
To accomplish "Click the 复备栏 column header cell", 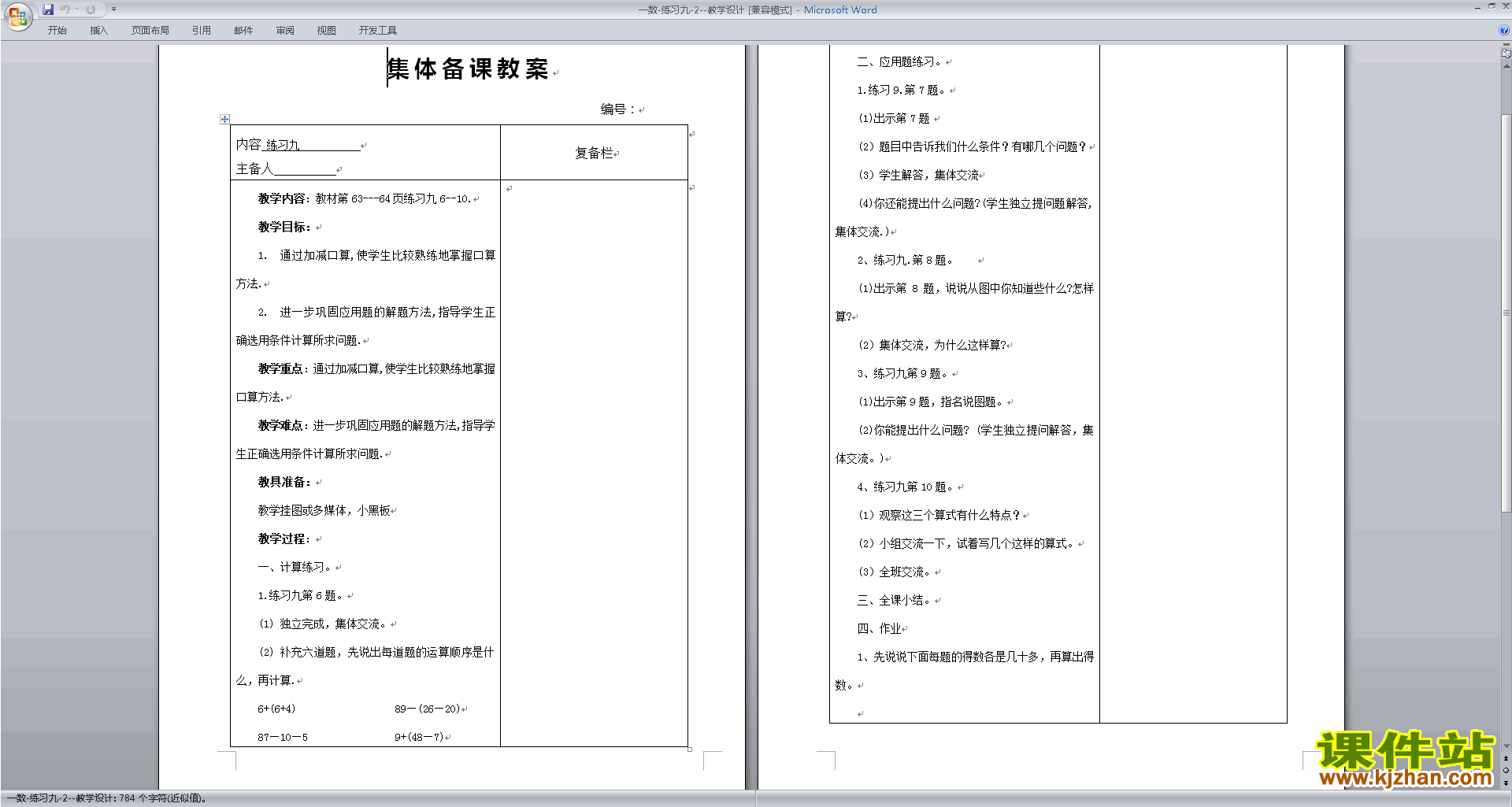I will coord(594,153).
